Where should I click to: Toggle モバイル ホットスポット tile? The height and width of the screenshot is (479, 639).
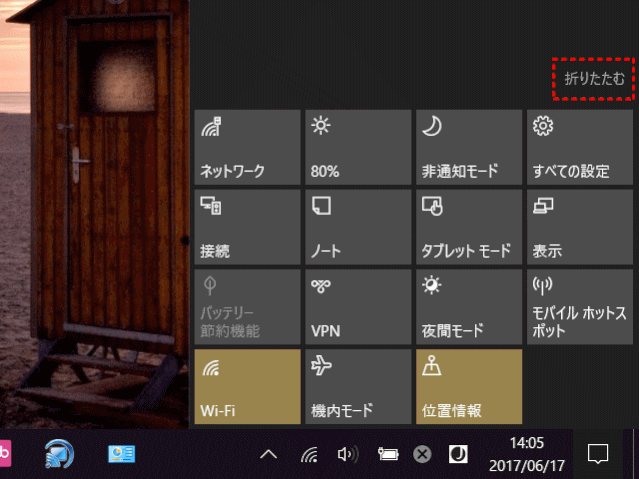click(x=580, y=307)
